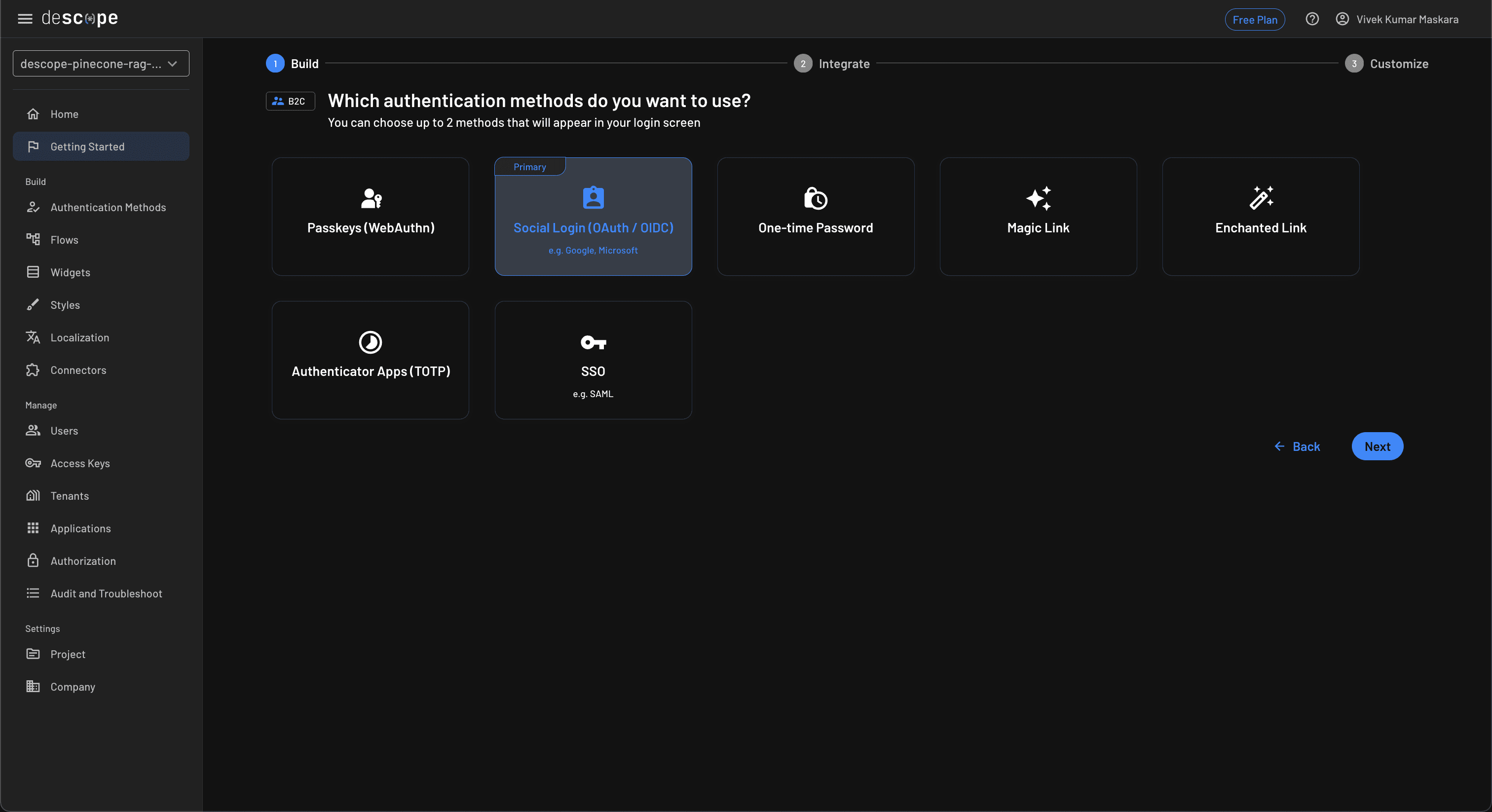Open the help question mark icon

pos(1312,19)
